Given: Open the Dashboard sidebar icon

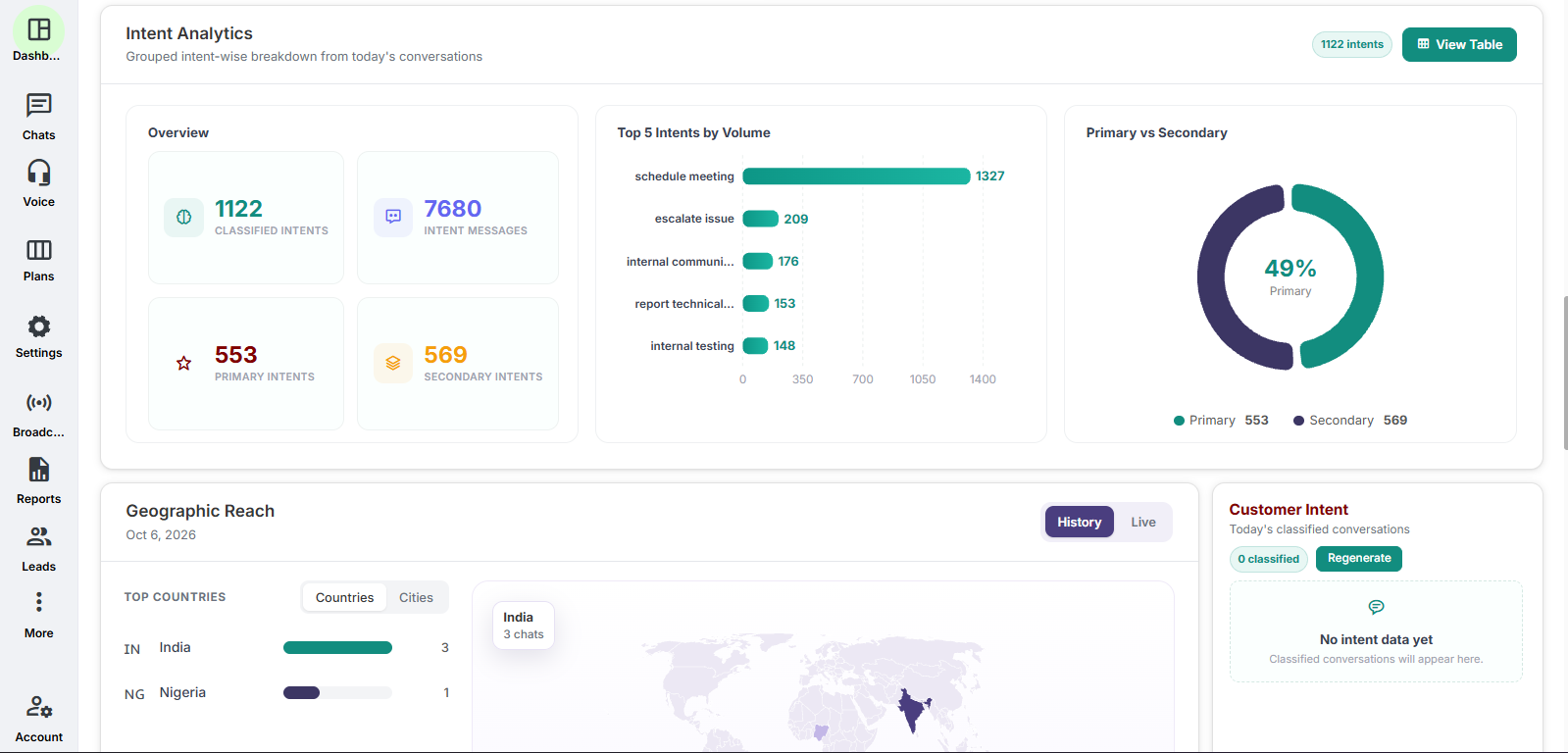Looking at the screenshot, I should (x=39, y=29).
